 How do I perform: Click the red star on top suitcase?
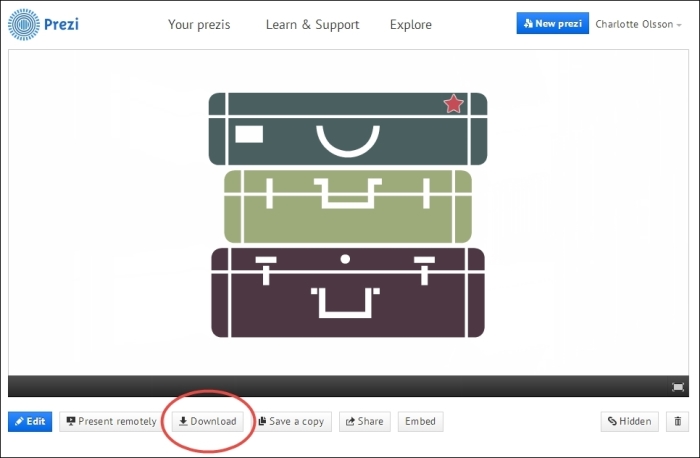pyautogui.click(x=453, y=104)
